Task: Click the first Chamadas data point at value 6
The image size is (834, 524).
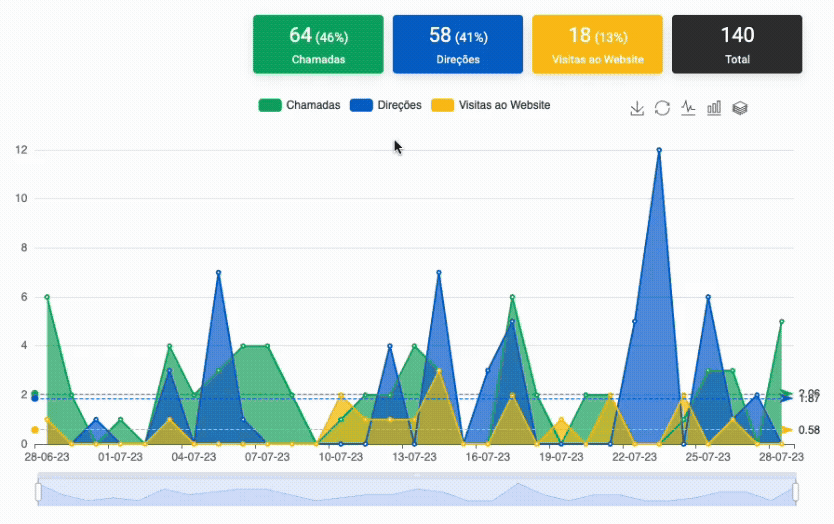Action: click(47, 297)
